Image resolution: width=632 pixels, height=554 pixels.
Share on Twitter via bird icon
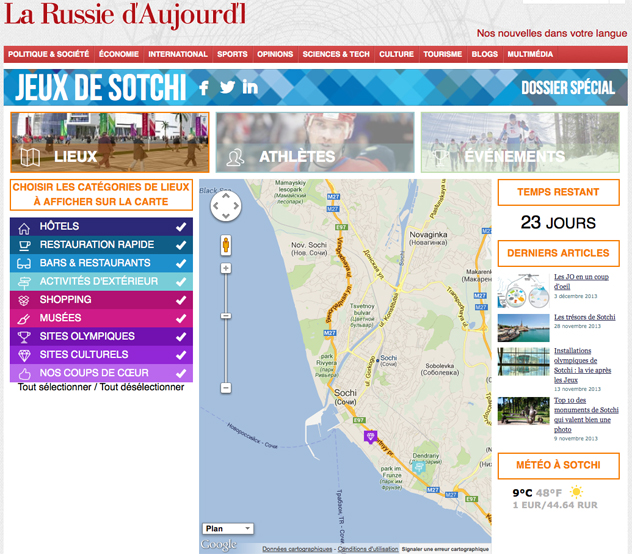[227, 87]
